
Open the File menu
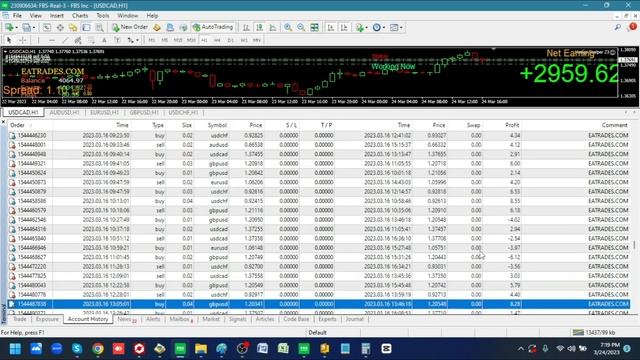coord(17,16)
